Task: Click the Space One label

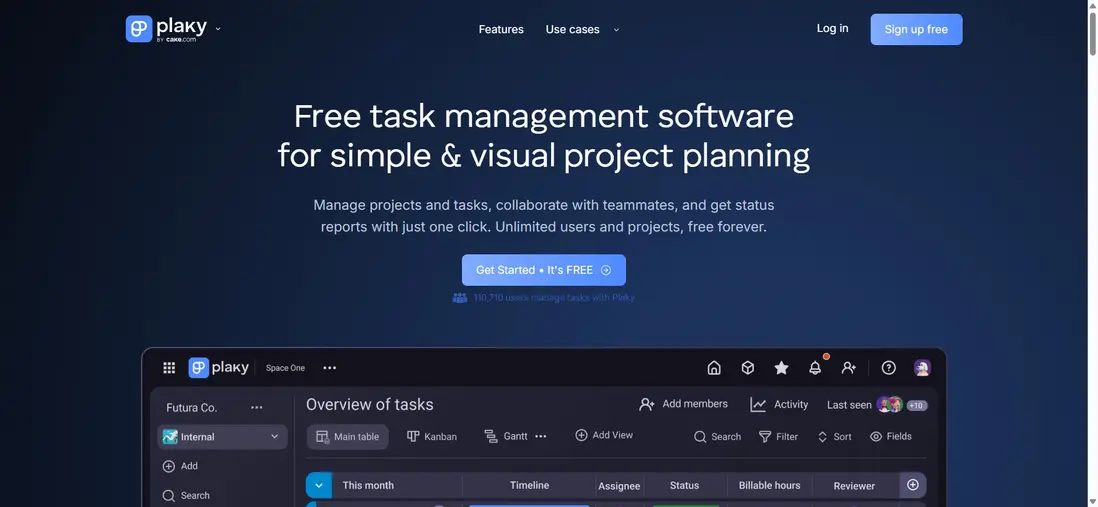Action: tap(285, 368)
